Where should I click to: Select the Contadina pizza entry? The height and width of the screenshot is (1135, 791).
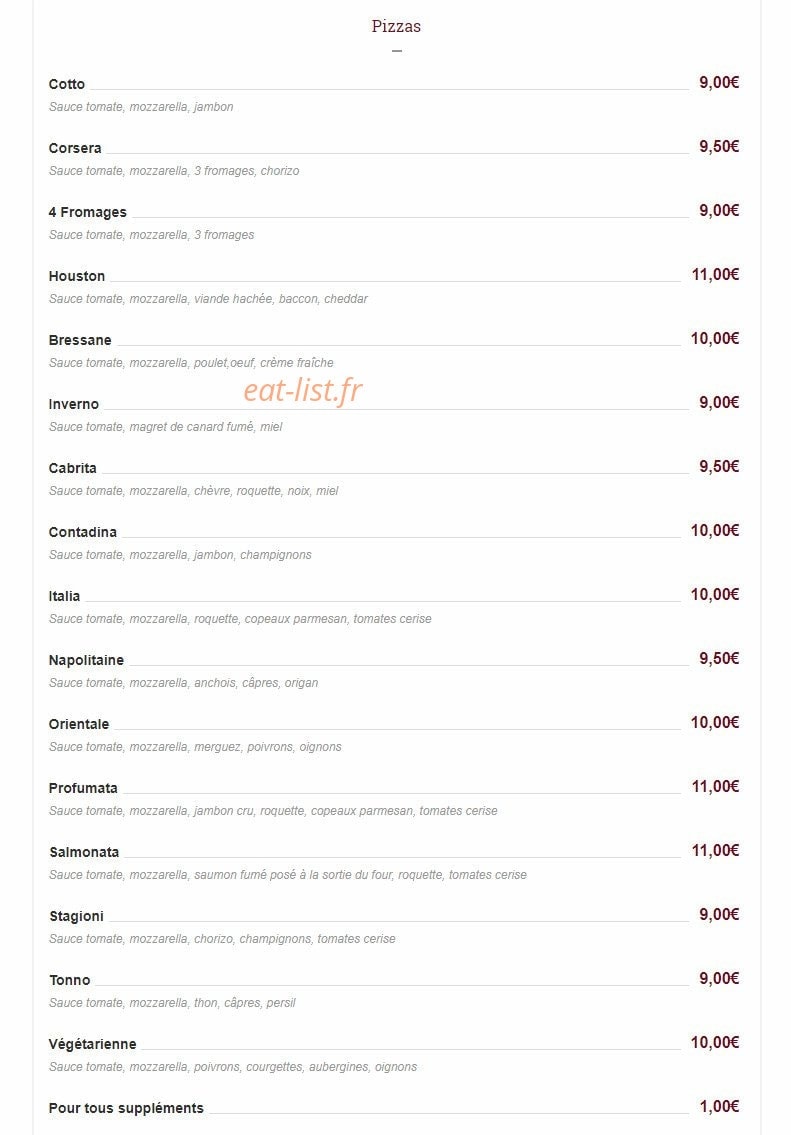click(x=83, y=532)
